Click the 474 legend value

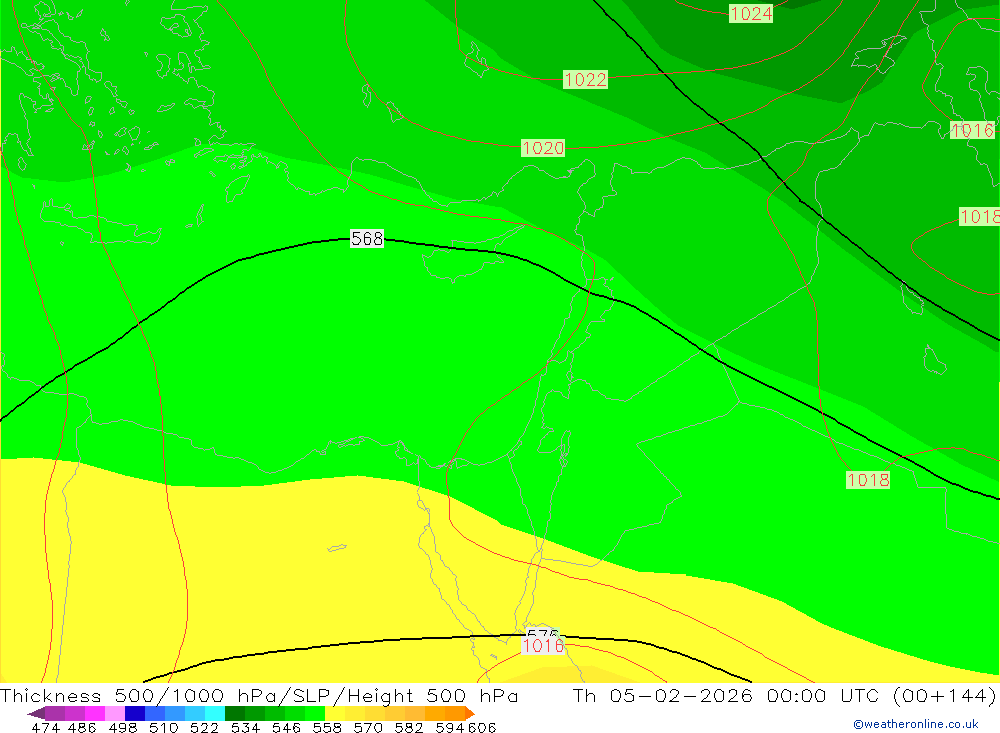45,727
